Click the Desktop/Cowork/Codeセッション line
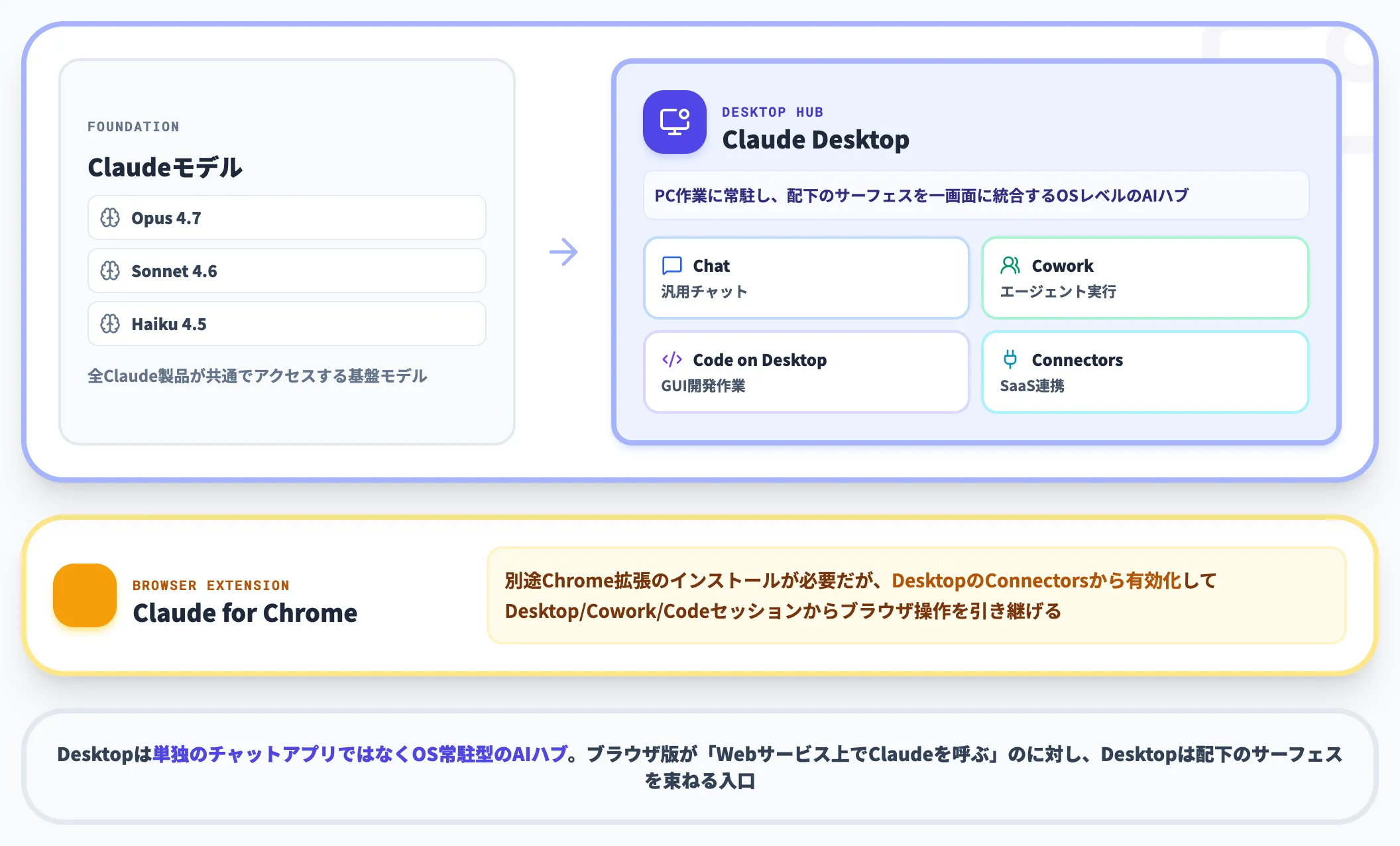This screenshot has height=846, width=1400. (783, 611)
